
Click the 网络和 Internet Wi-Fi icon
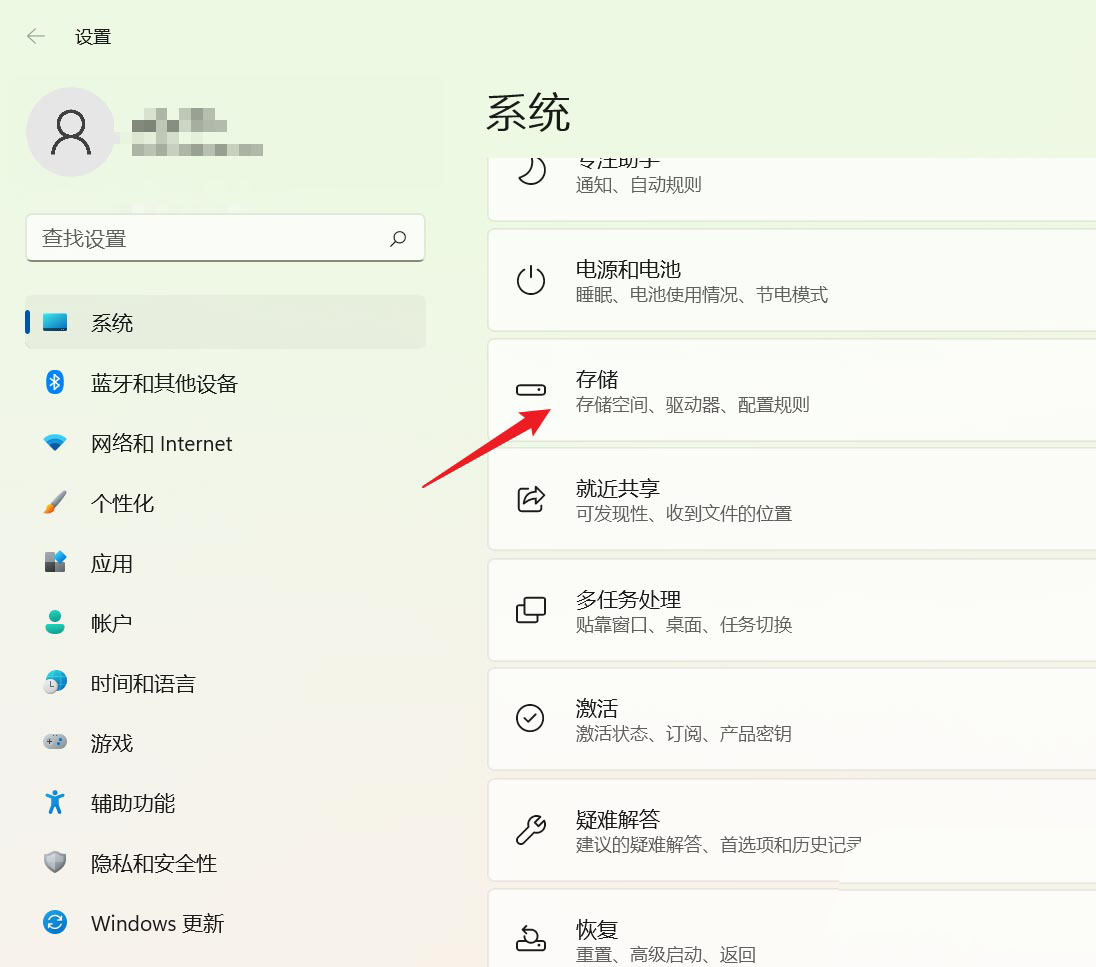click(x=53, y=443)
